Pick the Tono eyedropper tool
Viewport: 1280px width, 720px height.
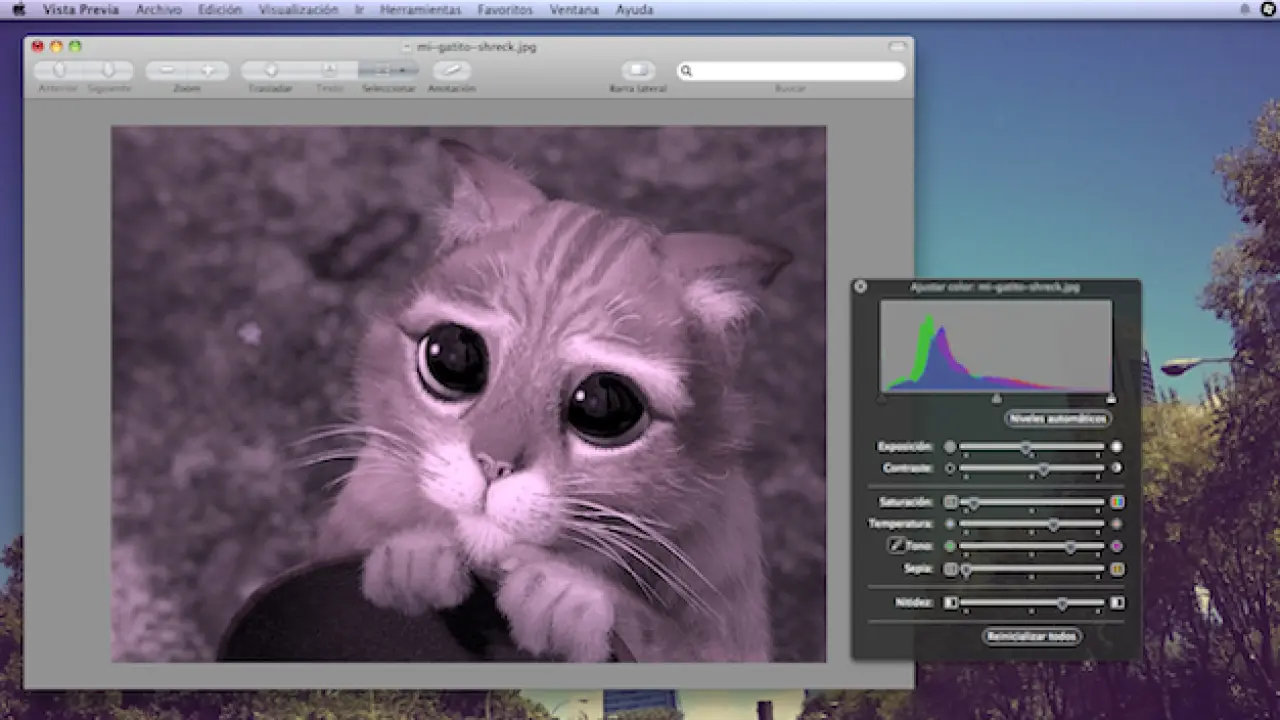coord(896,546)
